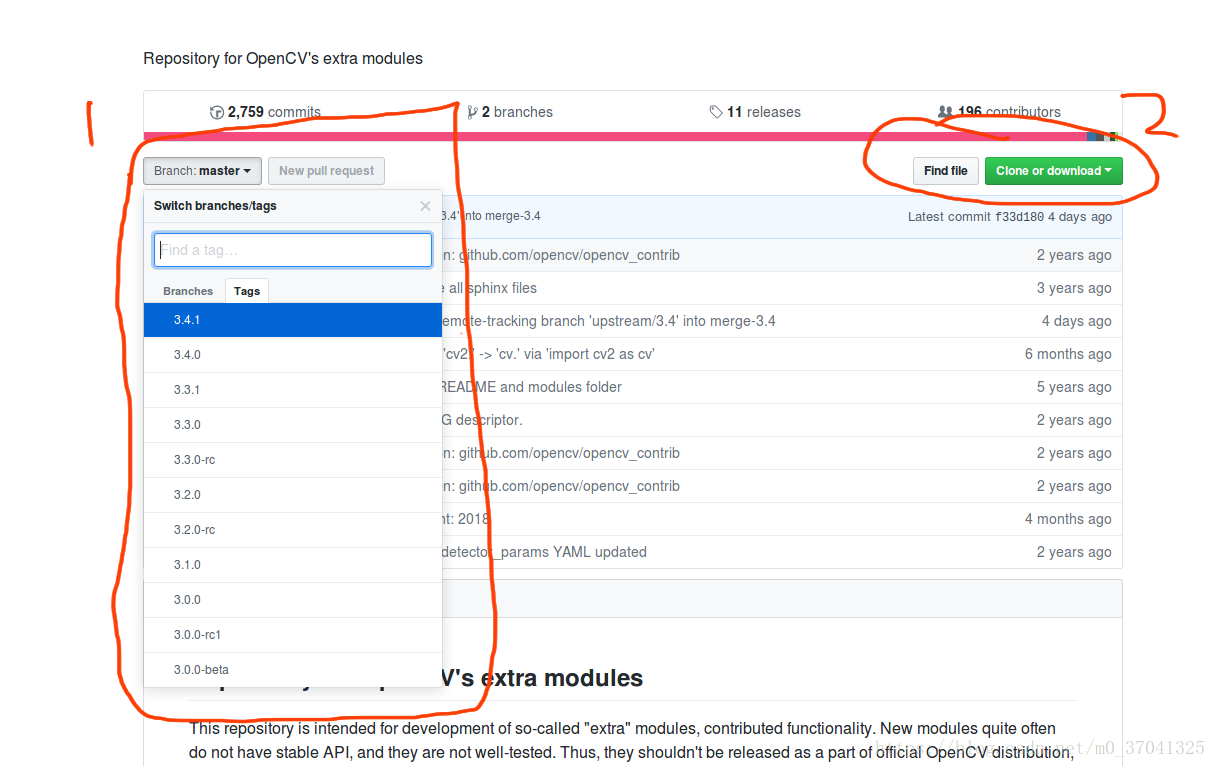Click the releases tag icon
1216x768 pixels.
(x=716, y=112)
